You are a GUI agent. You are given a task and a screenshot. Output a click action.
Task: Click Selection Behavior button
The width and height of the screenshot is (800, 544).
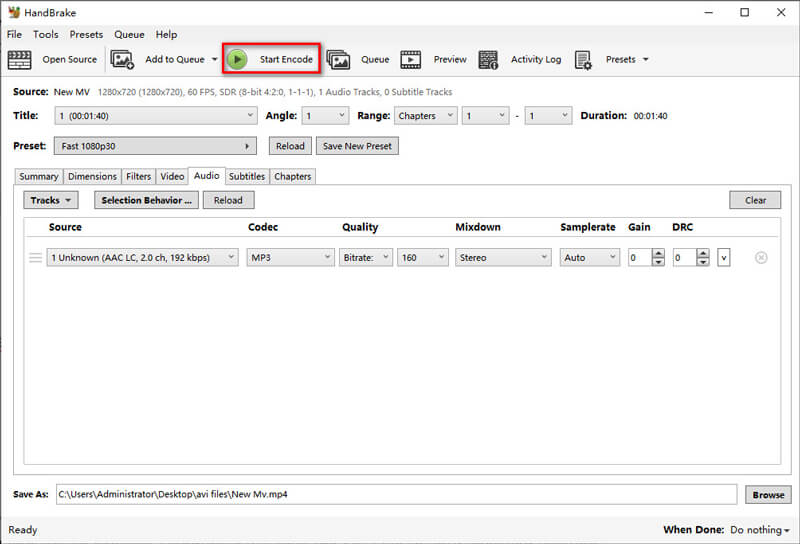[x=146, y=200]
